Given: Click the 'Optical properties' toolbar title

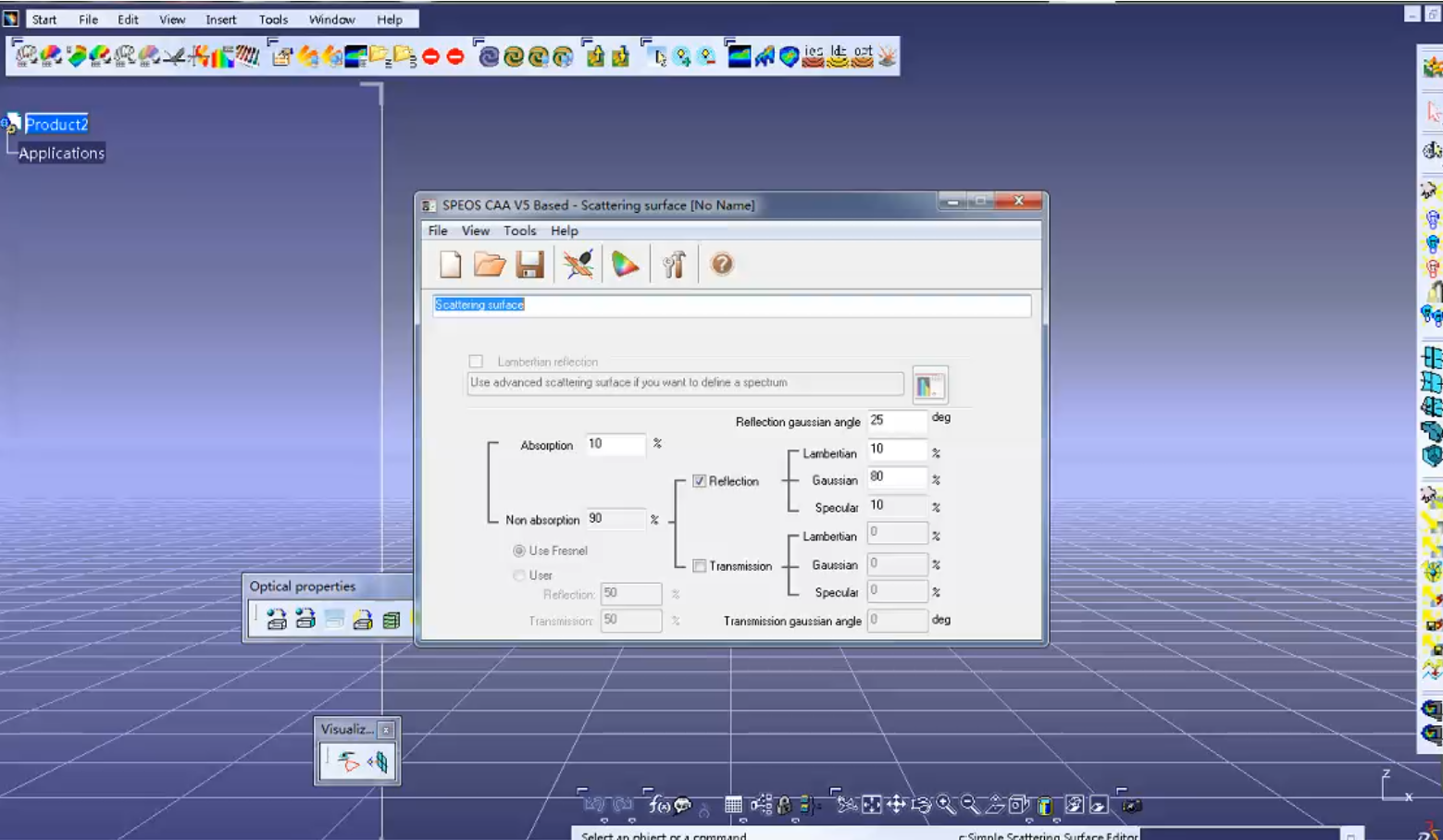Looking at the screenshot, I should click(x=303, y=587).
